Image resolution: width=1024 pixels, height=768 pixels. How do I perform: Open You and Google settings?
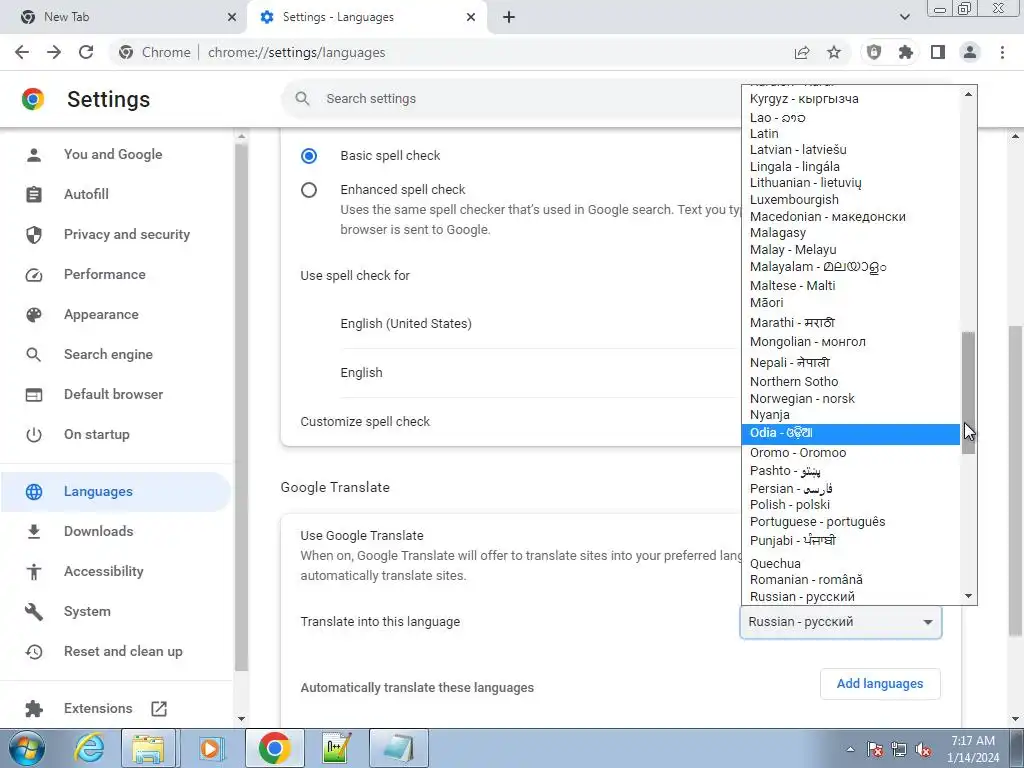[x=113, y=154]
